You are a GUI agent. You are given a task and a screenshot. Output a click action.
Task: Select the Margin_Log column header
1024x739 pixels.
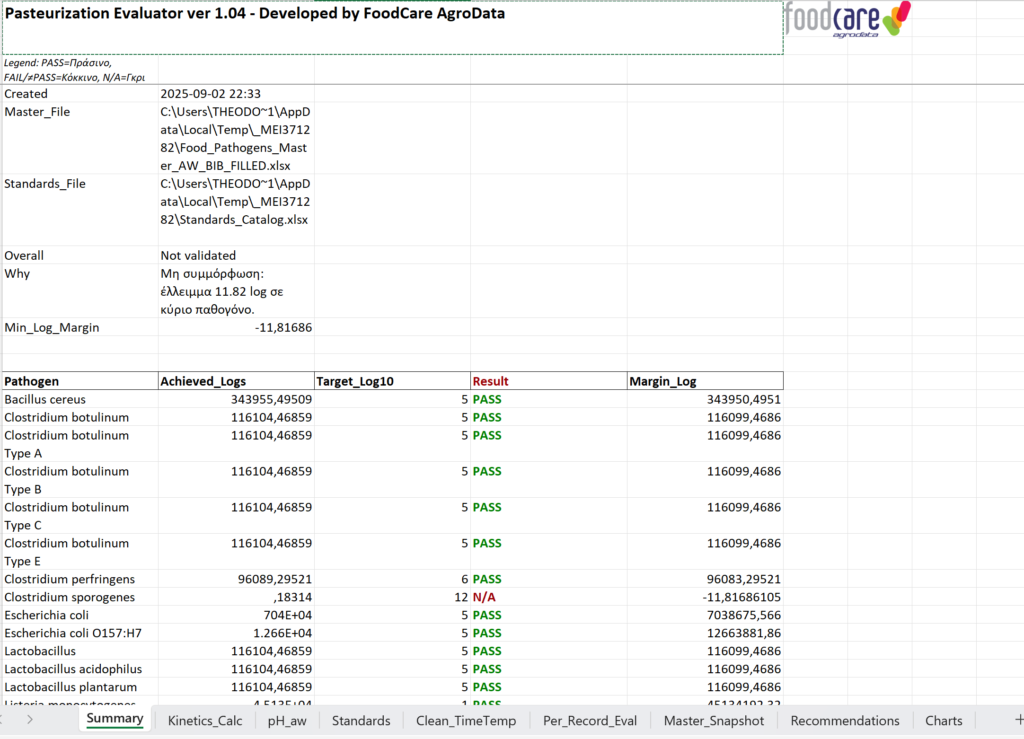(705, 381)
